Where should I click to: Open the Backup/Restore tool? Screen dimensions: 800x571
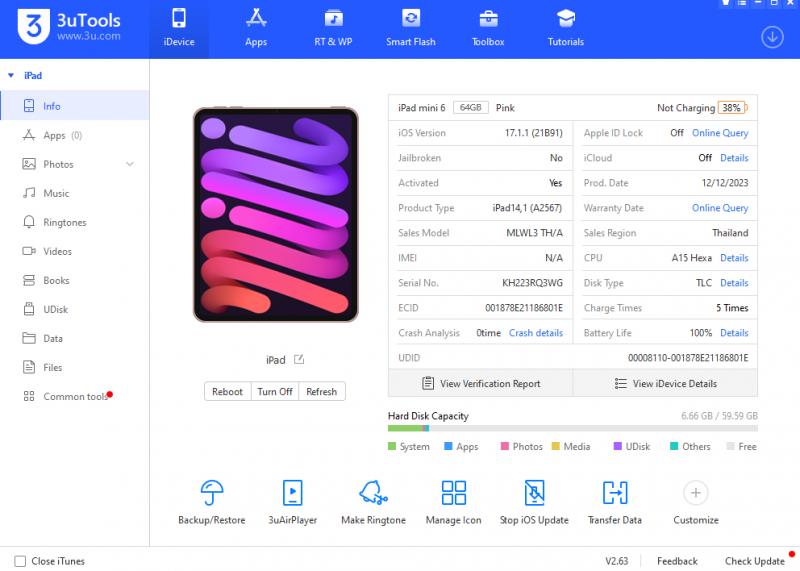click(x=212, y=502)
